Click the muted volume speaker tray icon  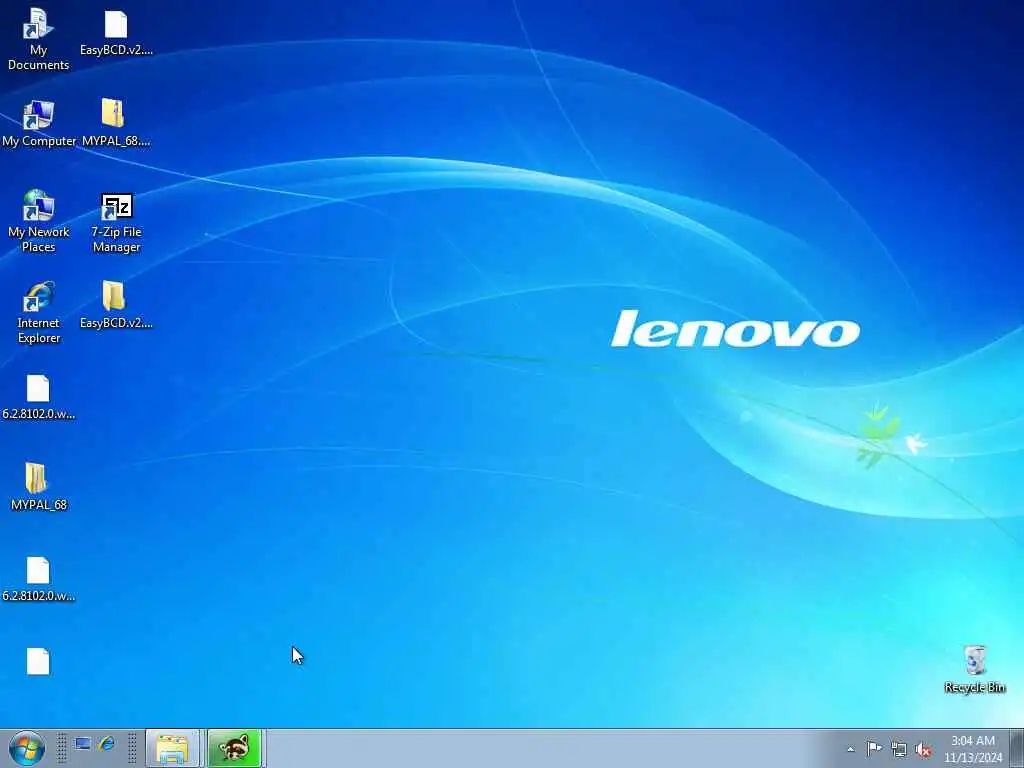click(x=923, y=750)
